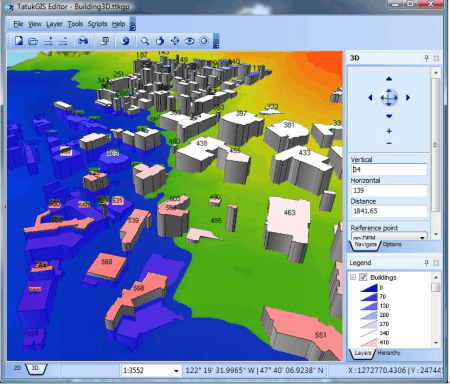The width and height of the screenshot is (450, 384).
Task: Click the Print toolbar icon
Action: [83, 41]
